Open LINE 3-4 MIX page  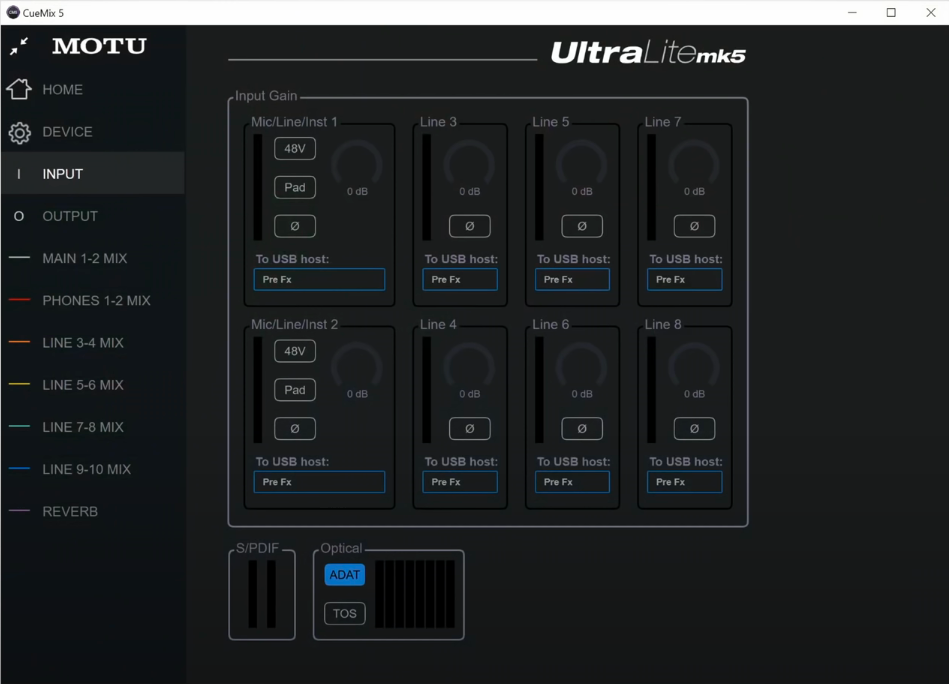point(93,343)
